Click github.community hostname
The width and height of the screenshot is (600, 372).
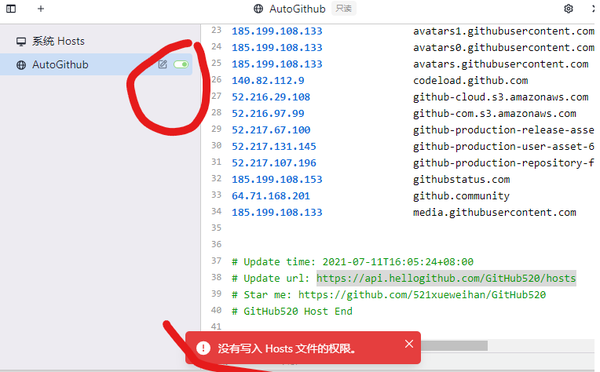461,196
